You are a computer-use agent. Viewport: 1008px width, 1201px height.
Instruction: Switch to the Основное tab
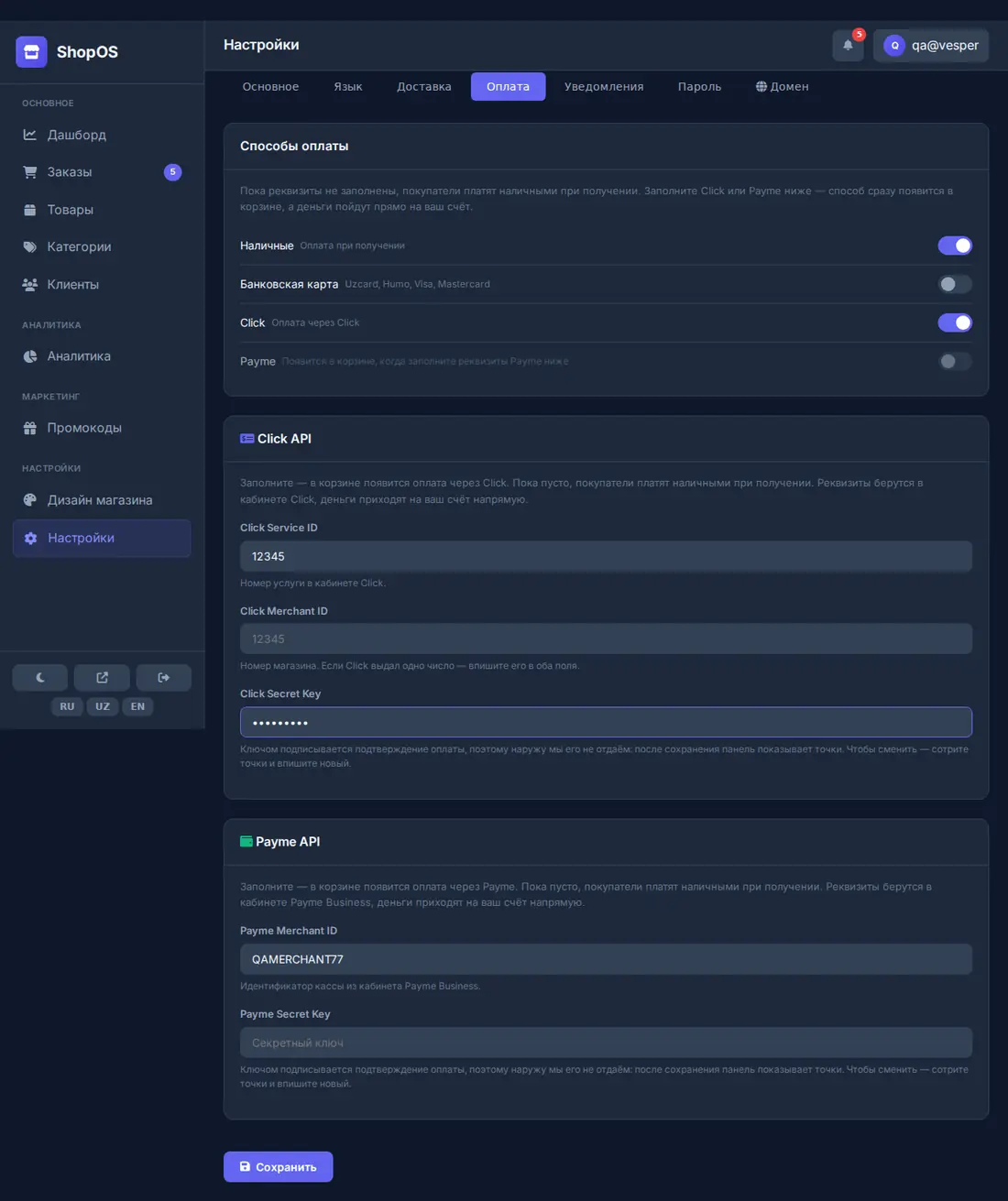(x=270, y=86)
